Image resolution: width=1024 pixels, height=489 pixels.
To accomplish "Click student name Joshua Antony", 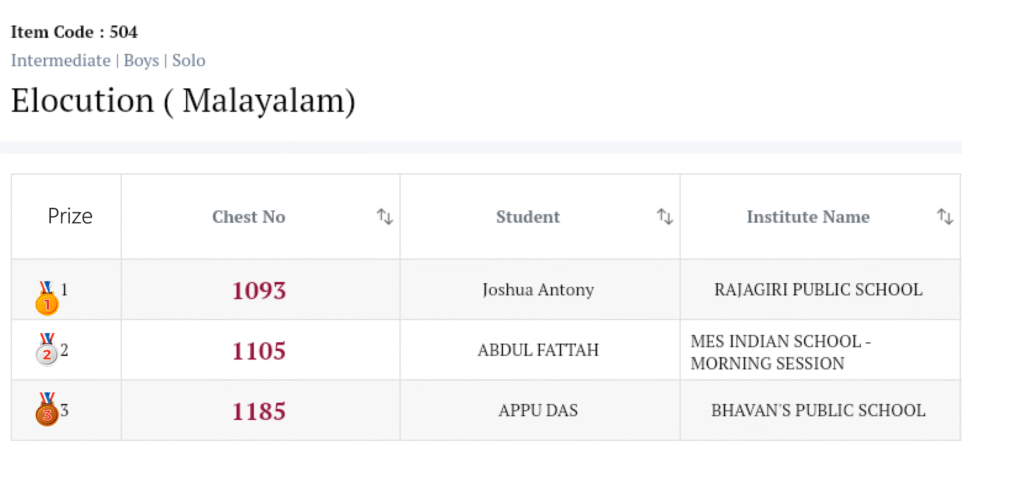I will pos(538,290).
